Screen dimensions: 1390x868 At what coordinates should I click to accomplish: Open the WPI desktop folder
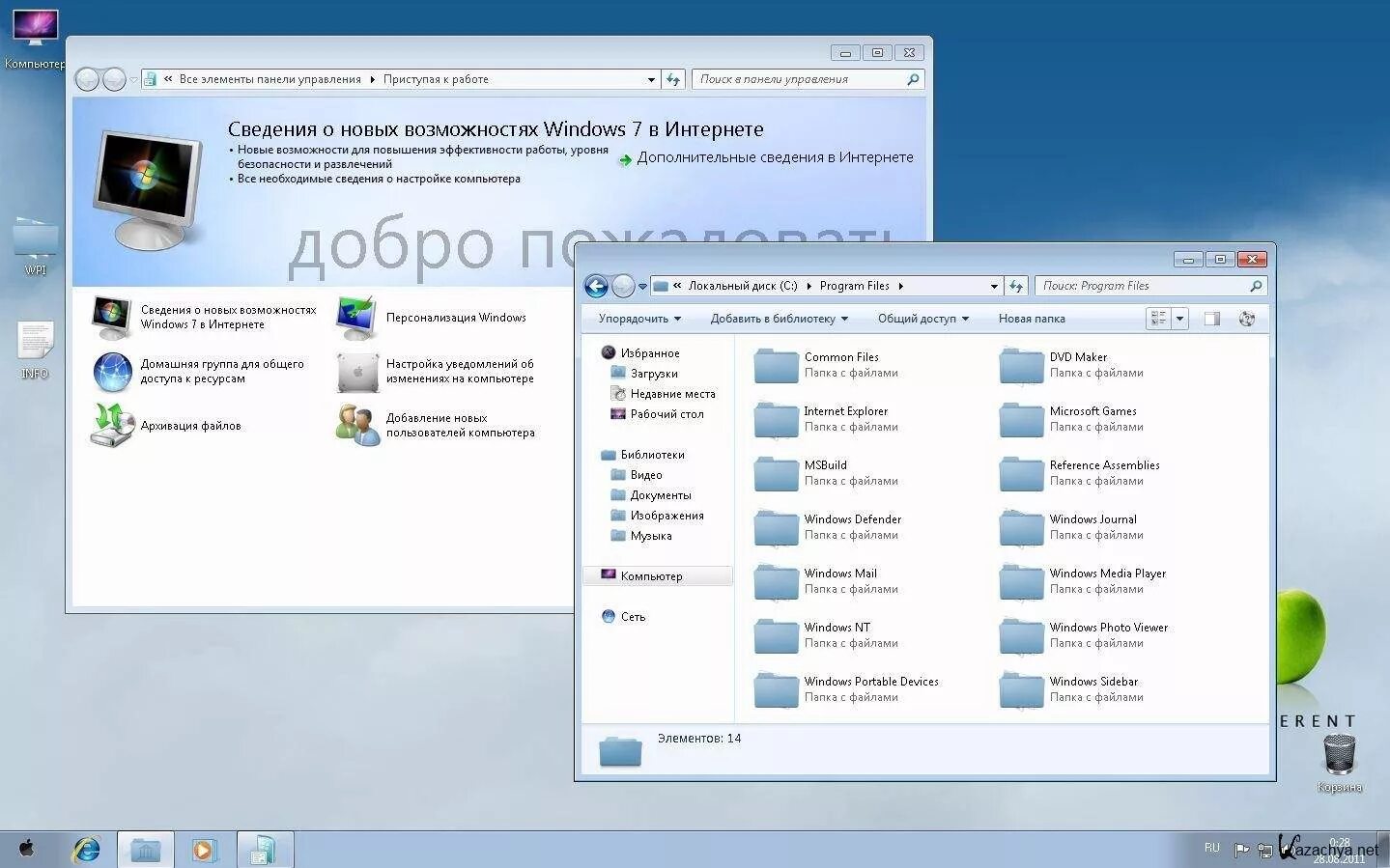35,246
